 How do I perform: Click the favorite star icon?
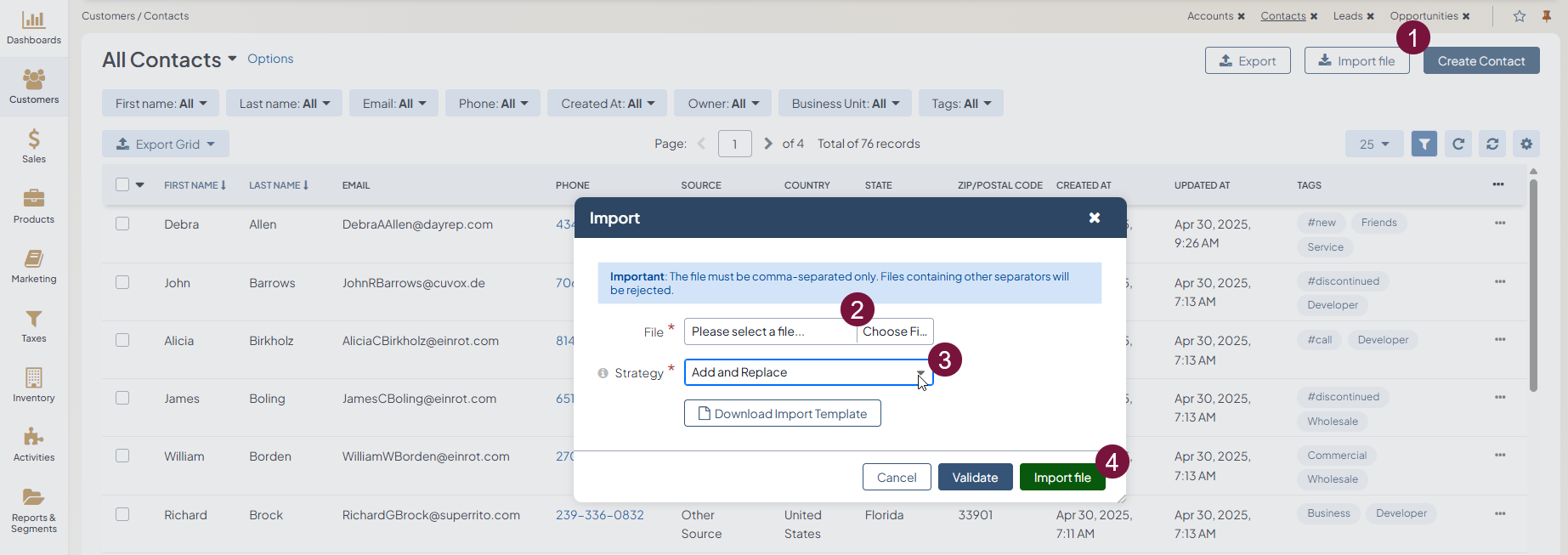pos(1520,16)
